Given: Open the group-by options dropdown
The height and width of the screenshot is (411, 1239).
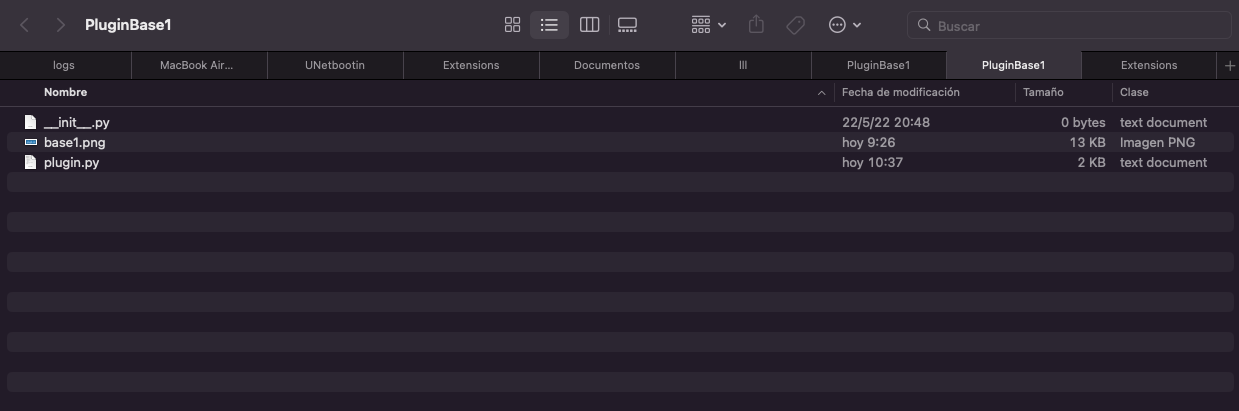Looking at the screenshot, I should pos(708,25).
